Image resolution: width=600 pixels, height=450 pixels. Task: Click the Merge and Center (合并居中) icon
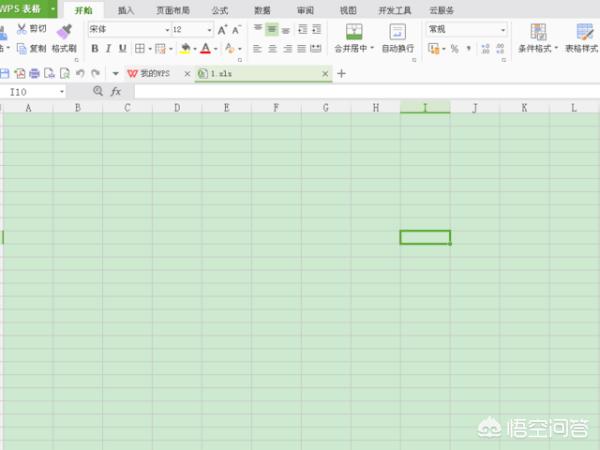354,32
